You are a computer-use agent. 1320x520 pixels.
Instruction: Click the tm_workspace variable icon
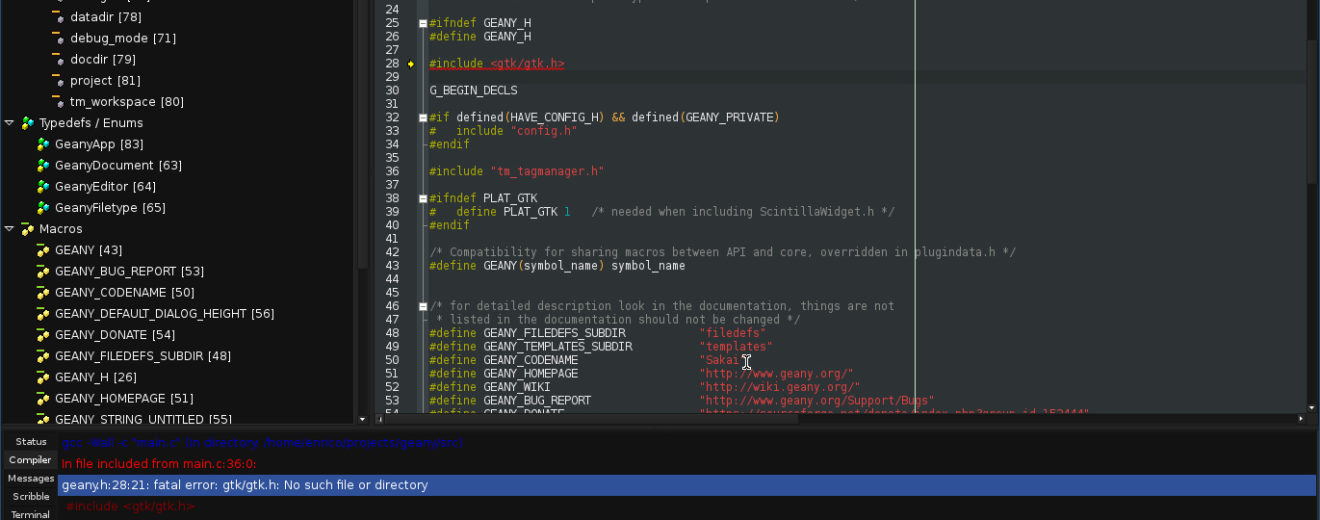(x=58, y=102)
